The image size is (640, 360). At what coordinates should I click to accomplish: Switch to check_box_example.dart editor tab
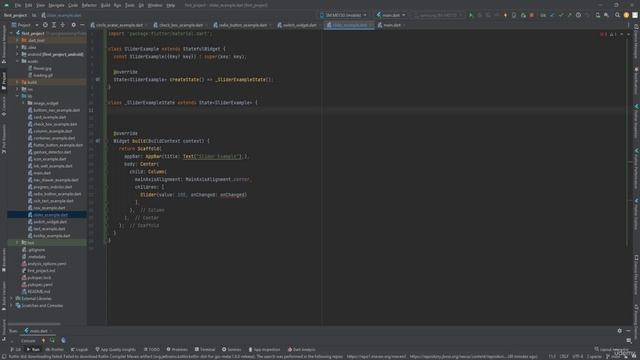click(x=179, y=25)
